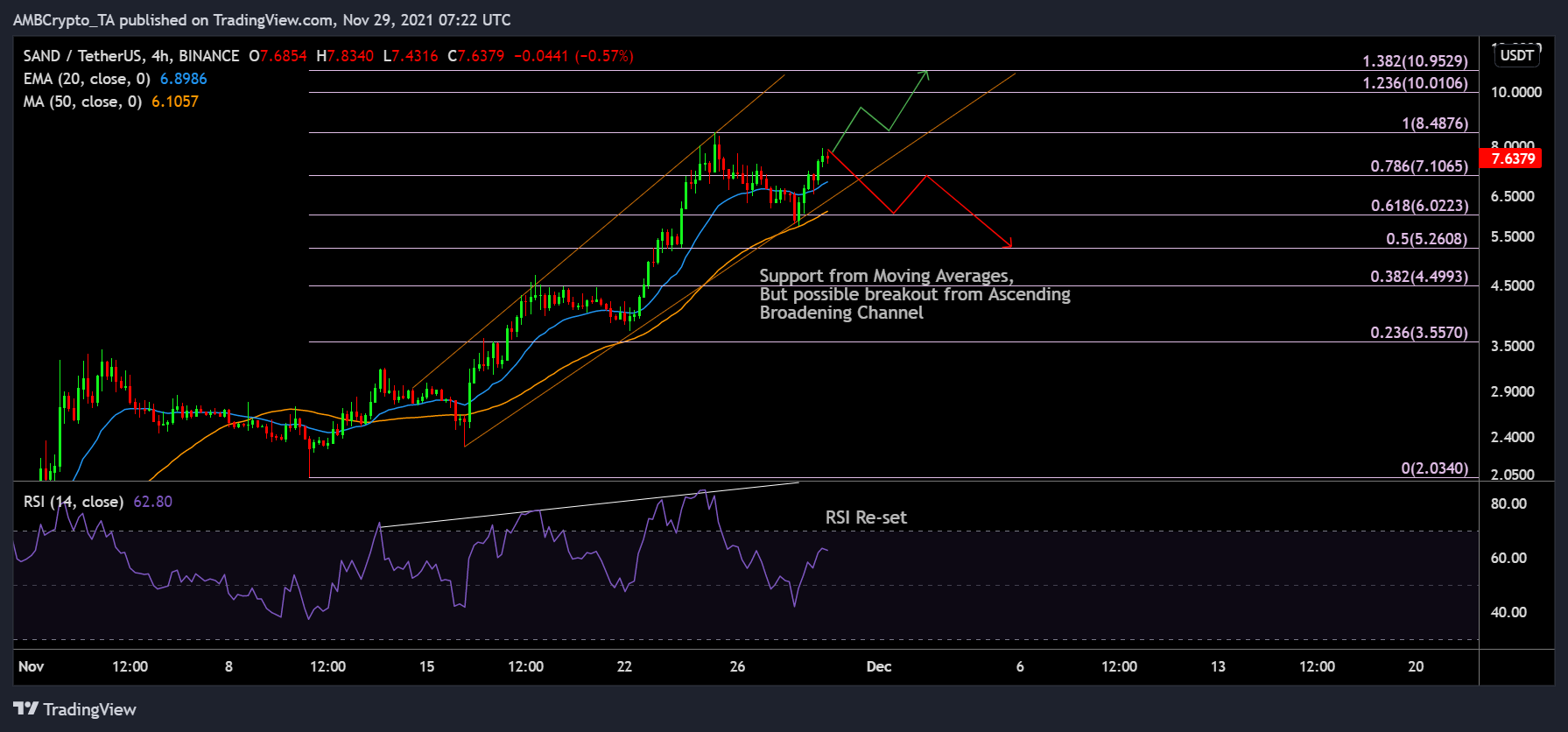This screenshot has width=1568, height=732.
Task: Click the 1(8.4876) Fibonacci level label
Action: point(1435,123)
